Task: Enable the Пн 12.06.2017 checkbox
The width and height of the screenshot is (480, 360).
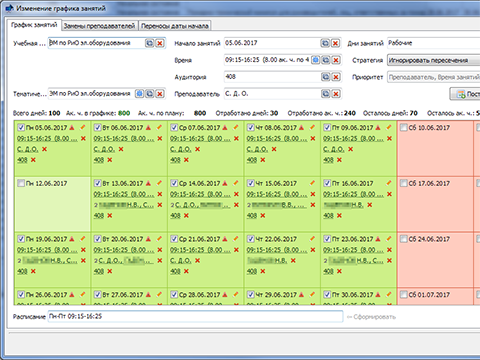Action: pyautogui.click(x=21, y=183)
